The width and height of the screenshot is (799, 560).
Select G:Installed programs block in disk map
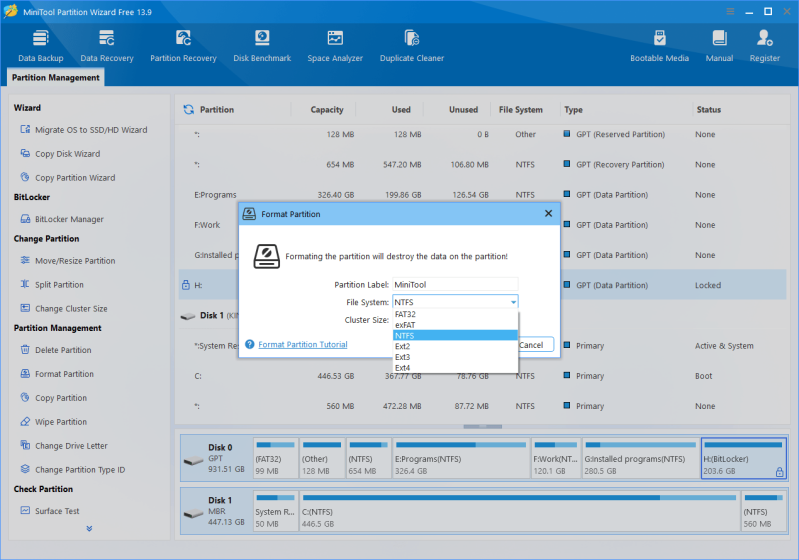641,458
